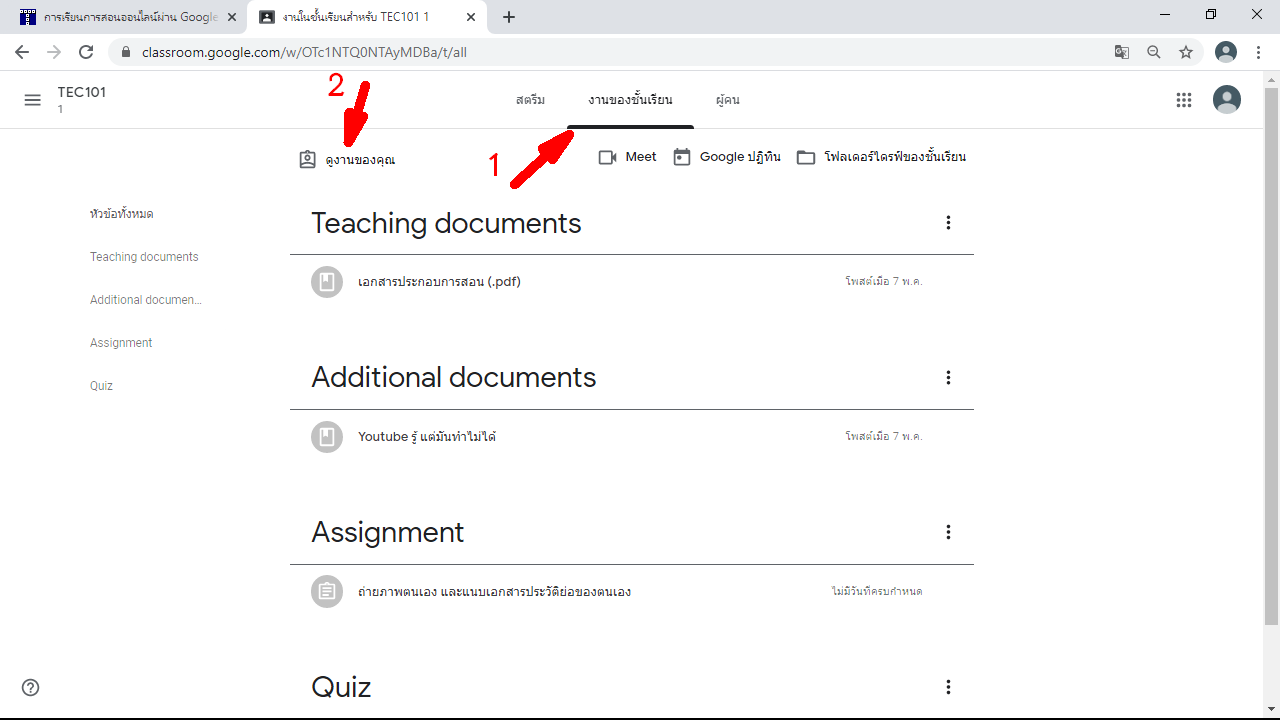Select Quiz topic in left sidebar
Viewport: 1280px width, 720px height.
[101, 386]
